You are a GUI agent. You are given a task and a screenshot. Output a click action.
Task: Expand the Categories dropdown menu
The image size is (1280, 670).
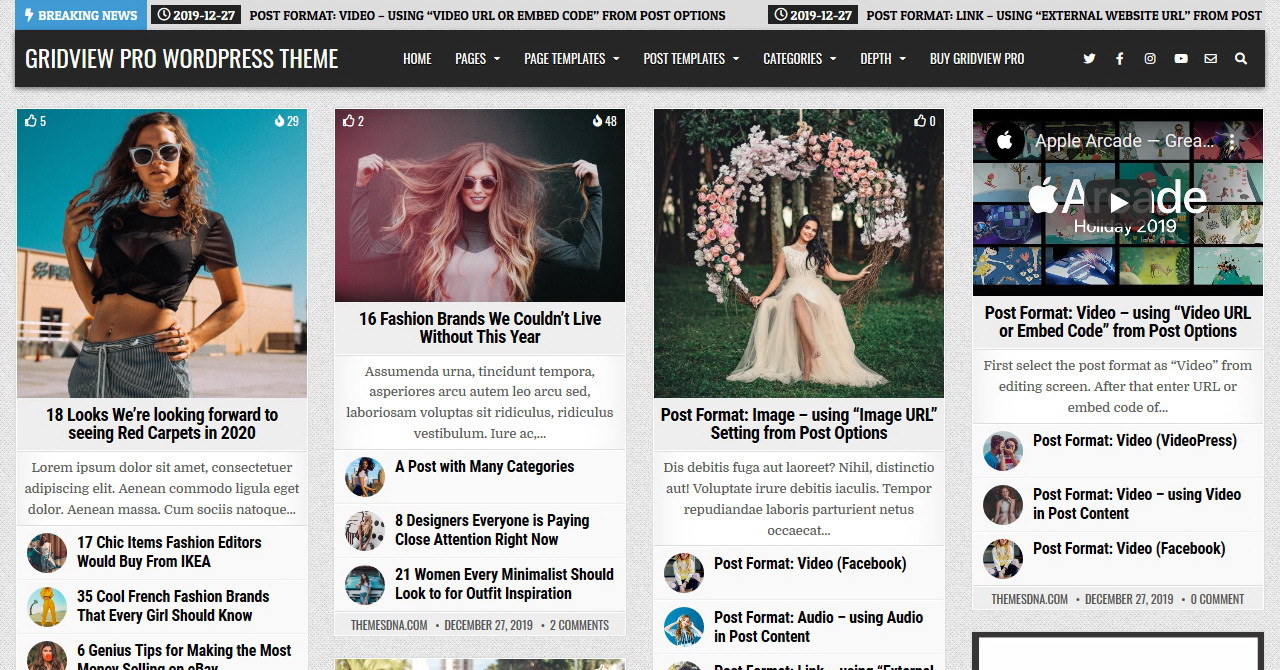point(800,59)
